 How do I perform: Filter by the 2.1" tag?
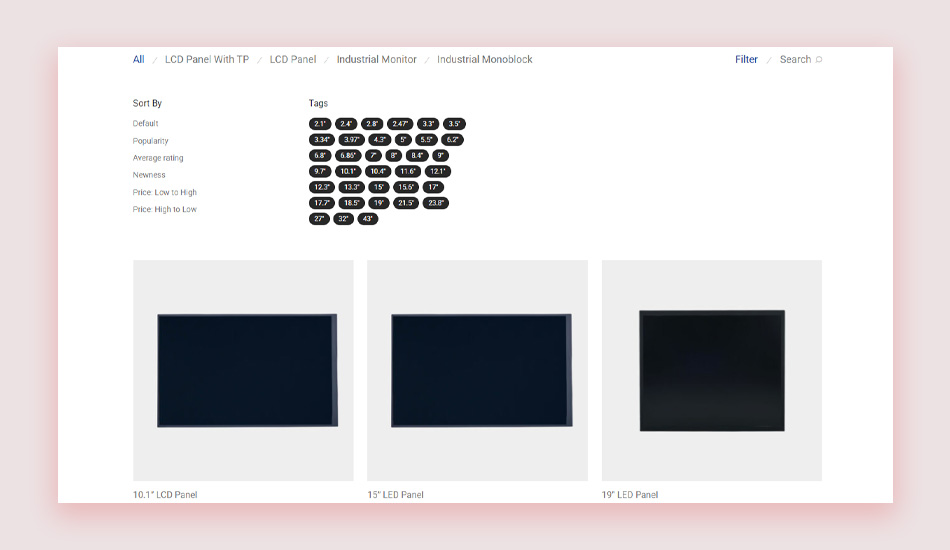(320, 124)
